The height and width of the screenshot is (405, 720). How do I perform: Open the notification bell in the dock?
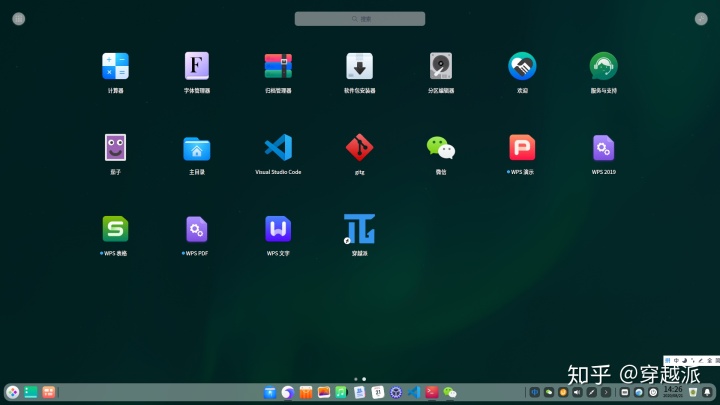point(707,393)
